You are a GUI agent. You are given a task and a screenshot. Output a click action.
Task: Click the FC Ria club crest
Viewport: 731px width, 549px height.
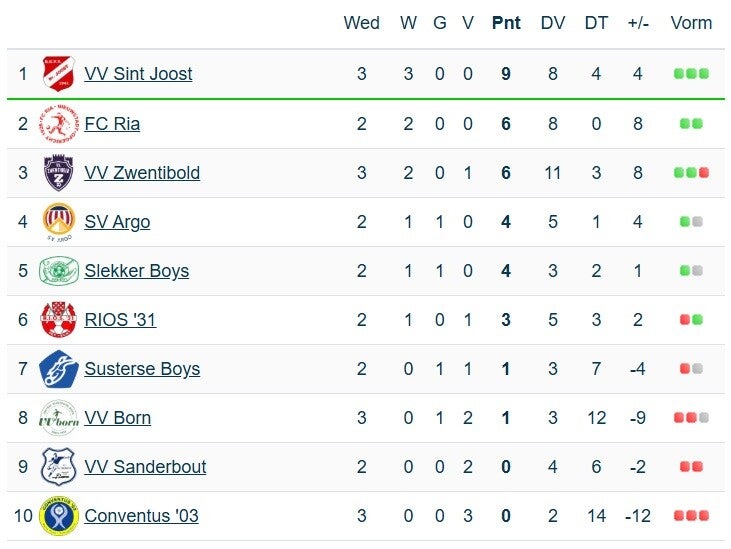pyautogui.click(x=59, y=124)
